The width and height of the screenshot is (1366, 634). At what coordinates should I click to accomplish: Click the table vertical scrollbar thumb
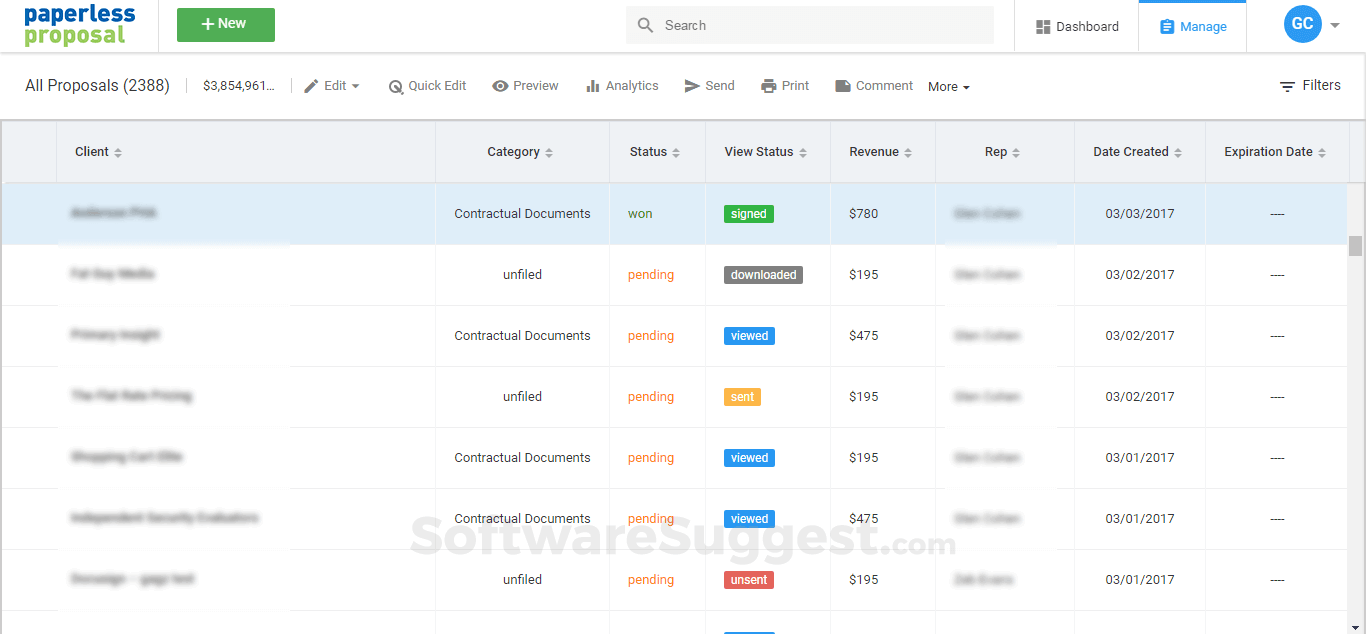pos(1355,246)
